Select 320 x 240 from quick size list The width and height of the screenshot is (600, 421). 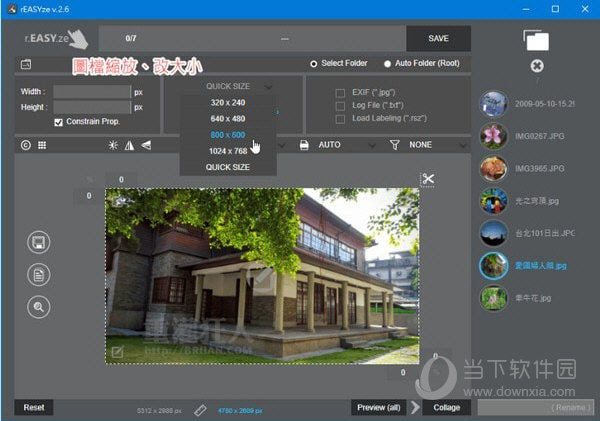pyautogui.click(x=228, y=103)
